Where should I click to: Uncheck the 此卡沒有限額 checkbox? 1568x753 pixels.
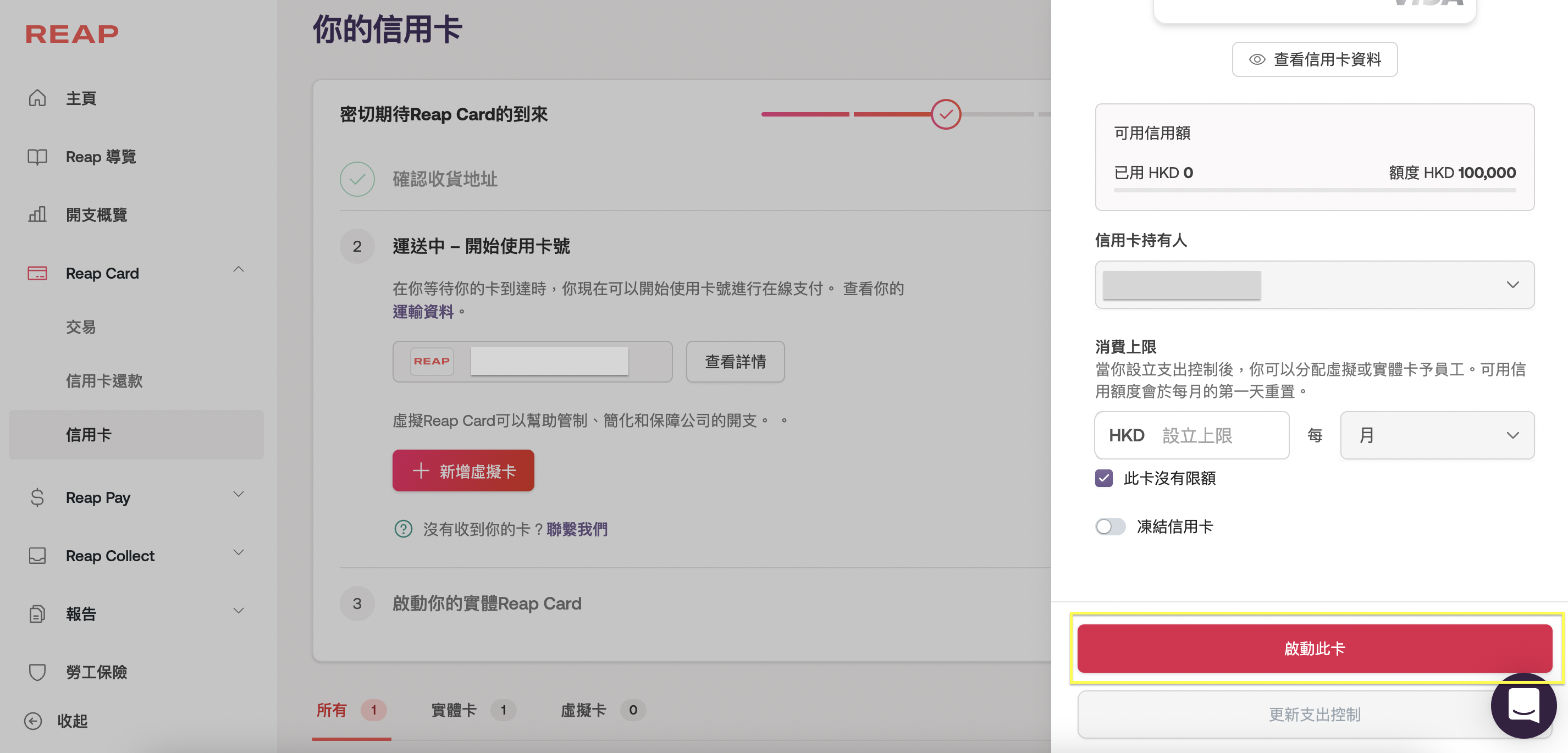tap(1103, 478)
